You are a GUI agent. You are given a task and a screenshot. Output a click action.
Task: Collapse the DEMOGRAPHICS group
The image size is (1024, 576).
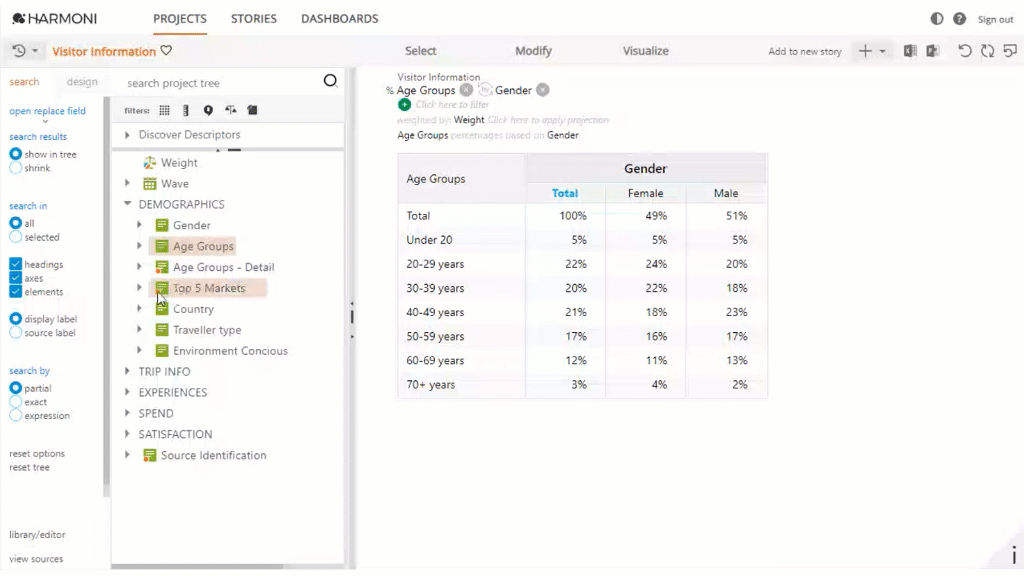pos(127,204)
